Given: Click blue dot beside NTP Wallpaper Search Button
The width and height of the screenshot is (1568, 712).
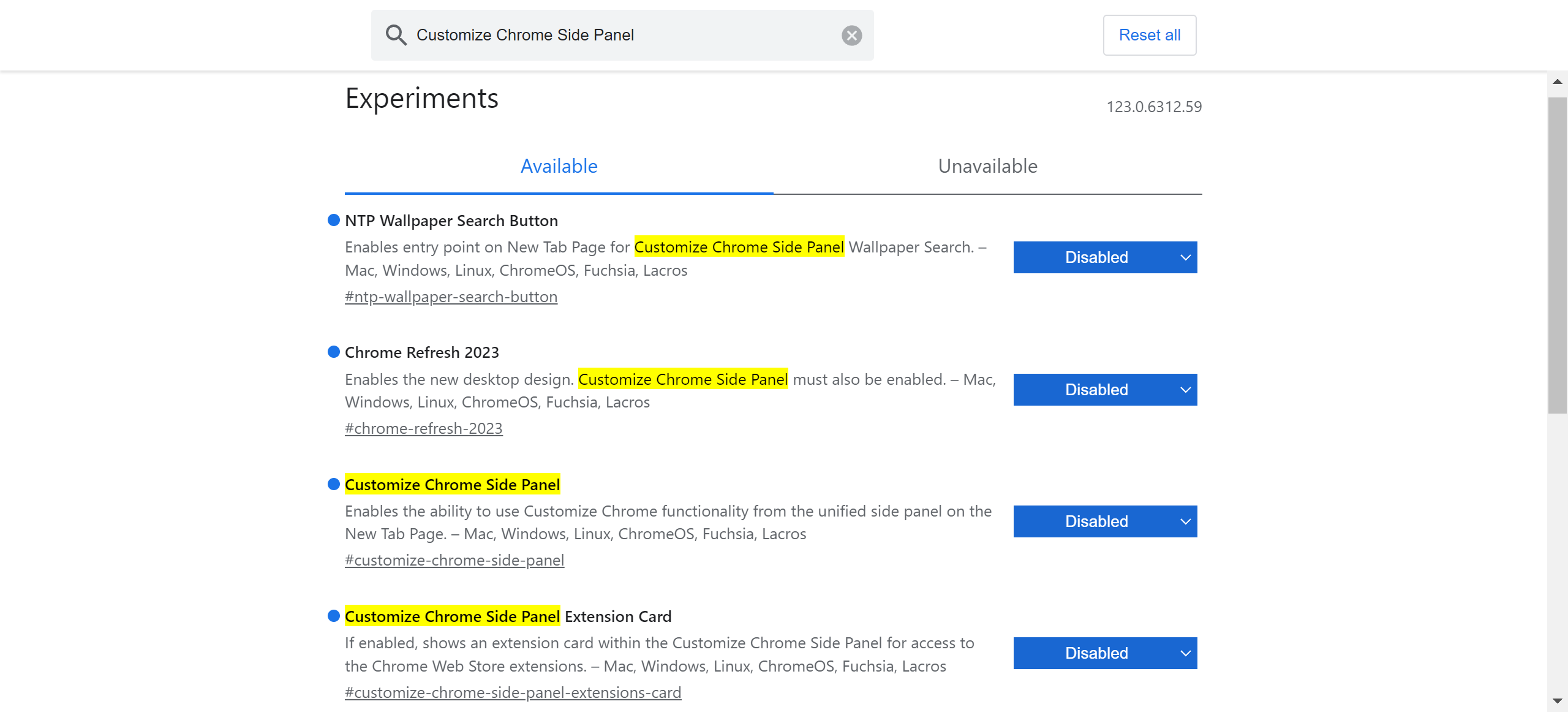Looking at the screenshot, I should click(x=334, y=220).
